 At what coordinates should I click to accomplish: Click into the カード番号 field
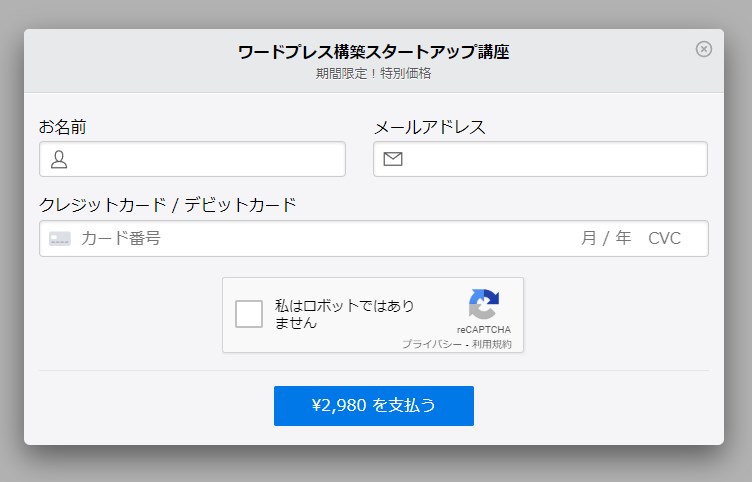[300, 239]
